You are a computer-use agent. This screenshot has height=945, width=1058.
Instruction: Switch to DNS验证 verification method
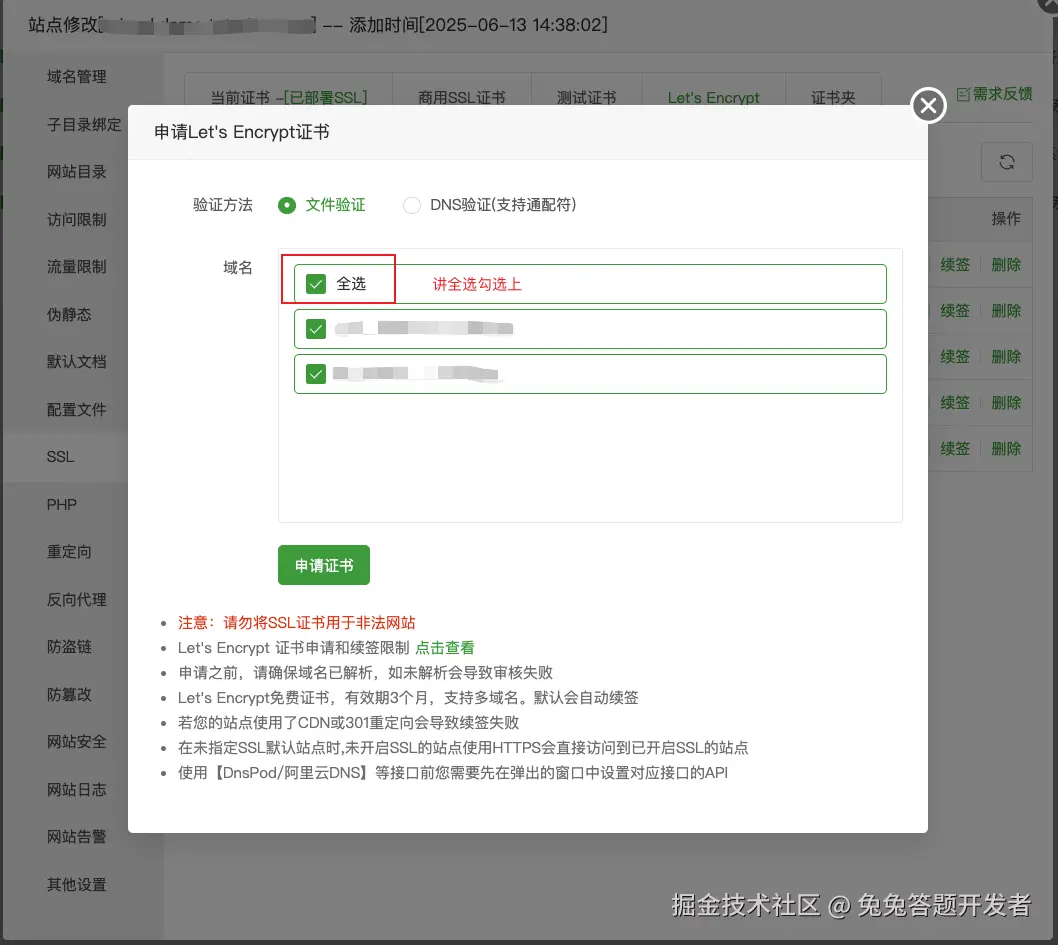(x=411, y=205)
